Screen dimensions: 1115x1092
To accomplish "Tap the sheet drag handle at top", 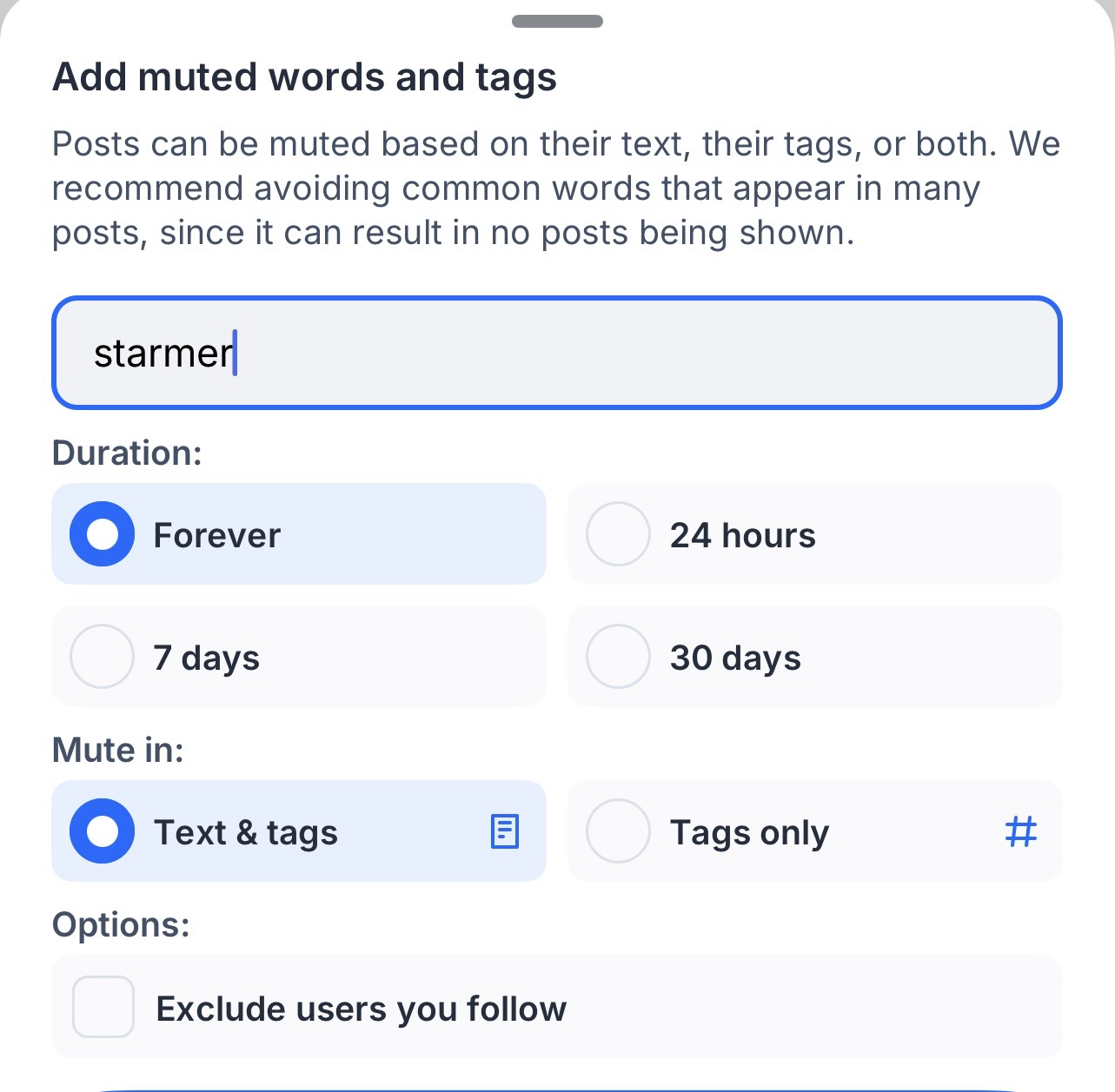I will 557,22.
